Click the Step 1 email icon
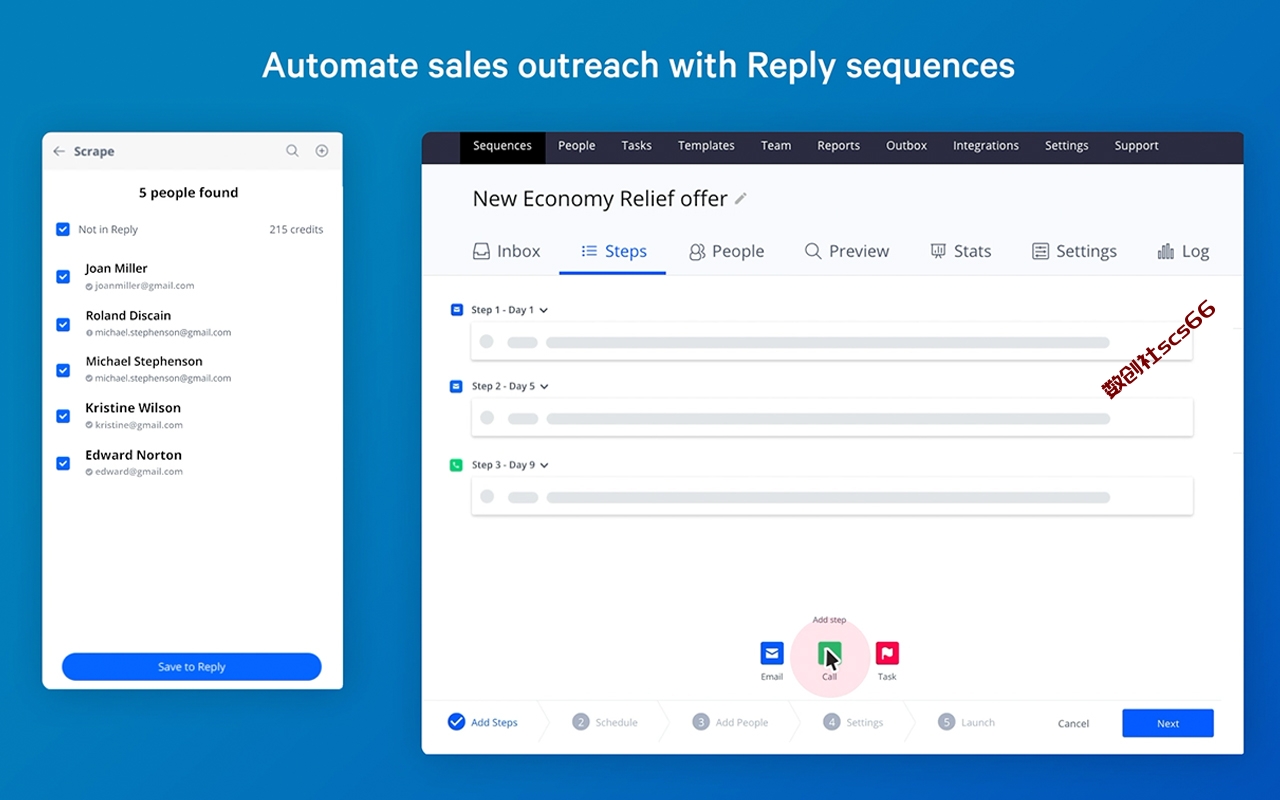The width and height of the screenshot is (1280, 800). pyautogui.click(x=457, y=310)
